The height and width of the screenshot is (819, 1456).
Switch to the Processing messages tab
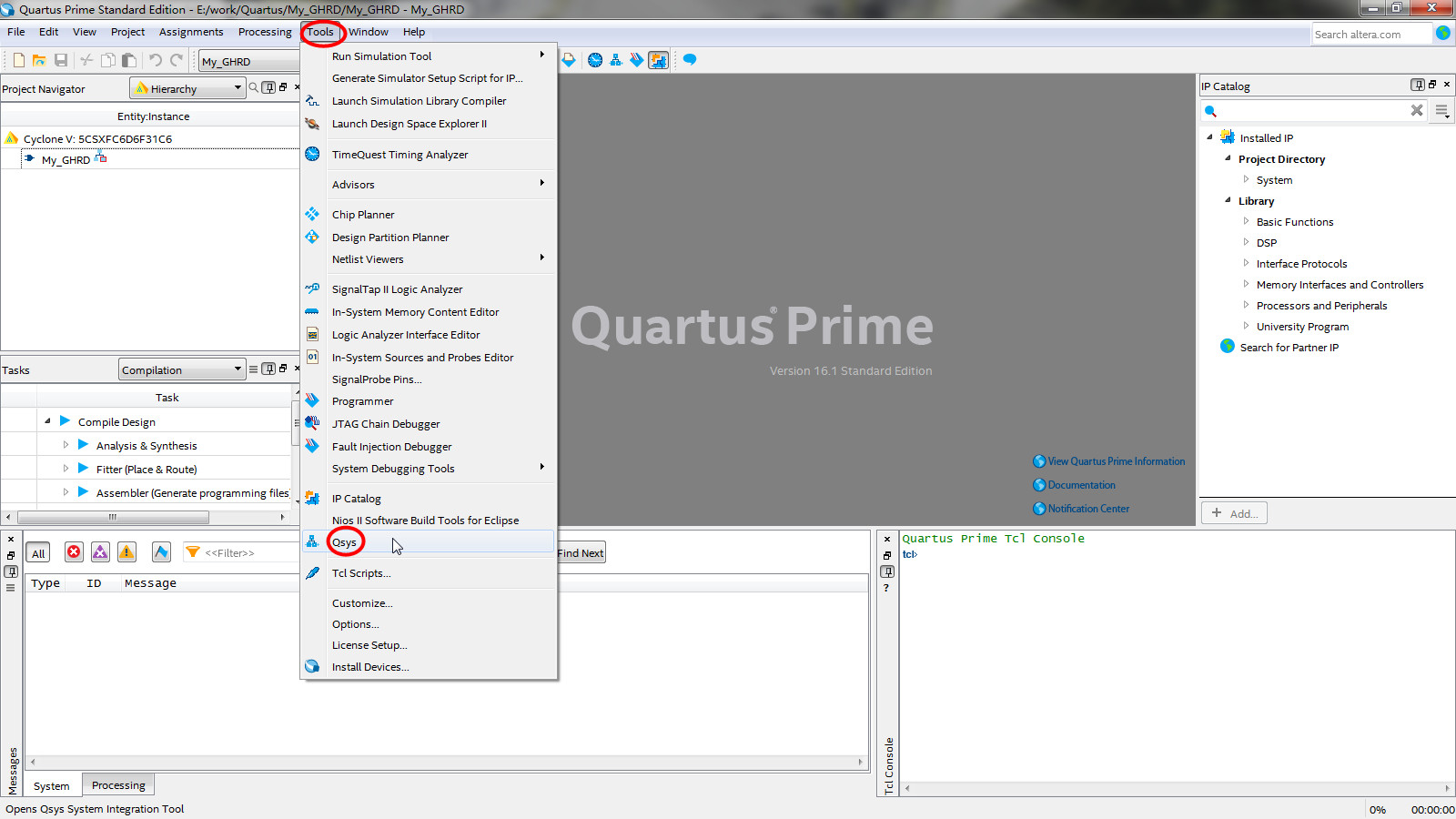(118, 784)
